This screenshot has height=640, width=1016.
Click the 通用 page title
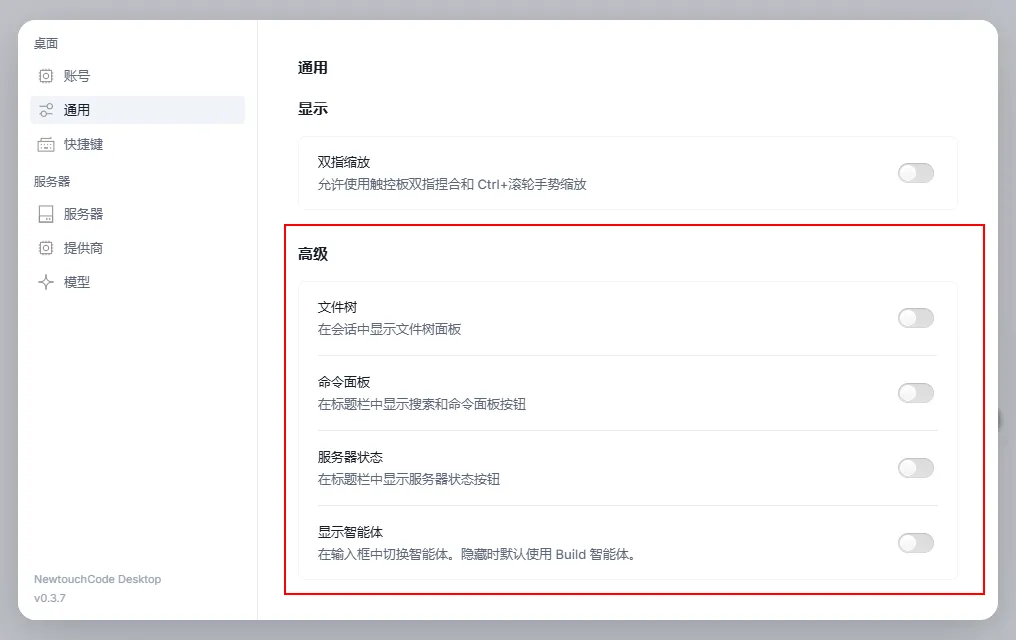tap(313, 67)
